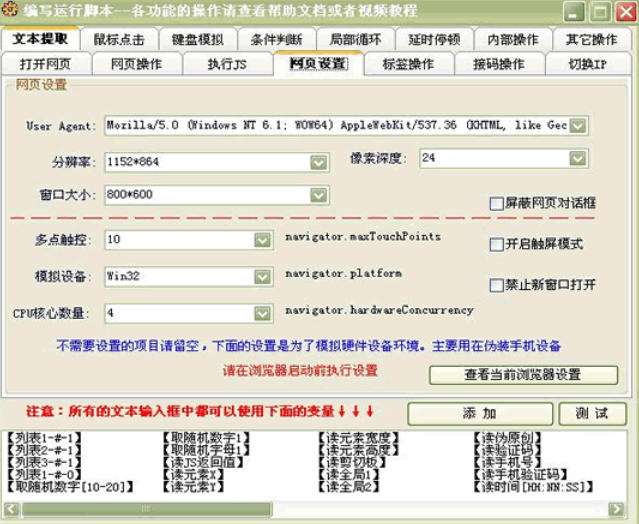
Task: Expand the 分辨率 dropdown arrow
Action: (x=319, y=163)
